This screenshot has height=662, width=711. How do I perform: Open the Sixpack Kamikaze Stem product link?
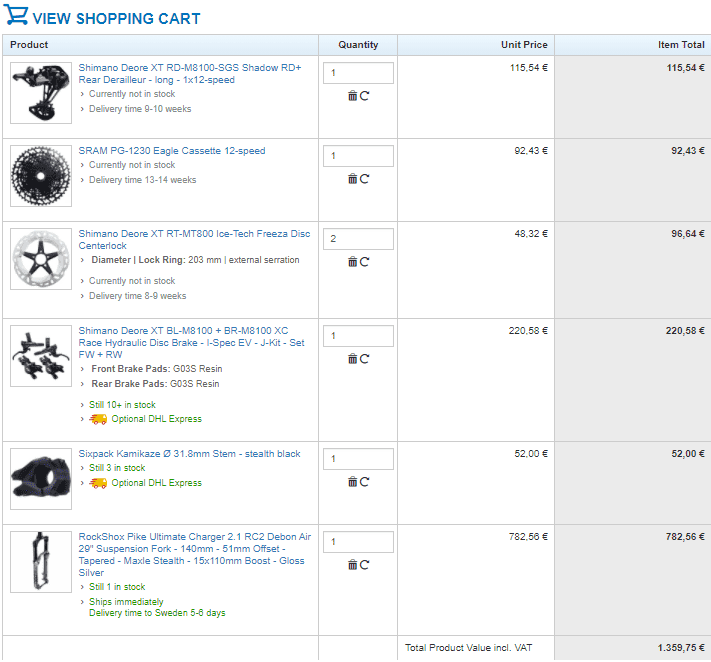pyautogui.click(x=189, y=454)
